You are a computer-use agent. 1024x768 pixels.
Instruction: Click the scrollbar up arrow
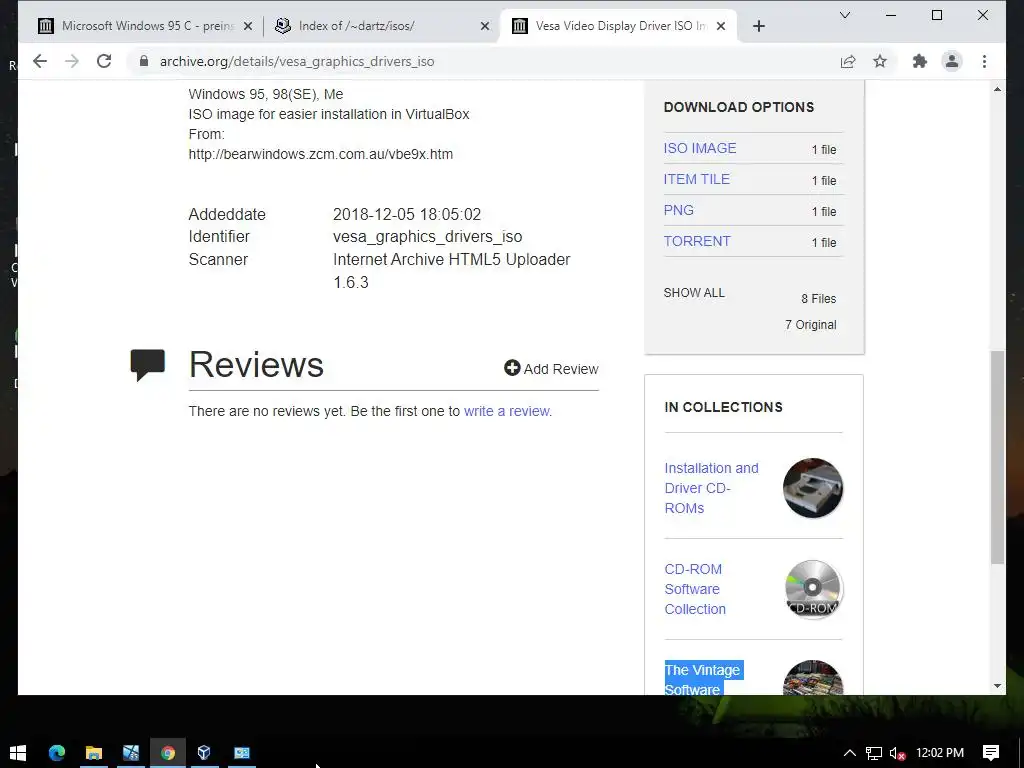pos(997,89)
